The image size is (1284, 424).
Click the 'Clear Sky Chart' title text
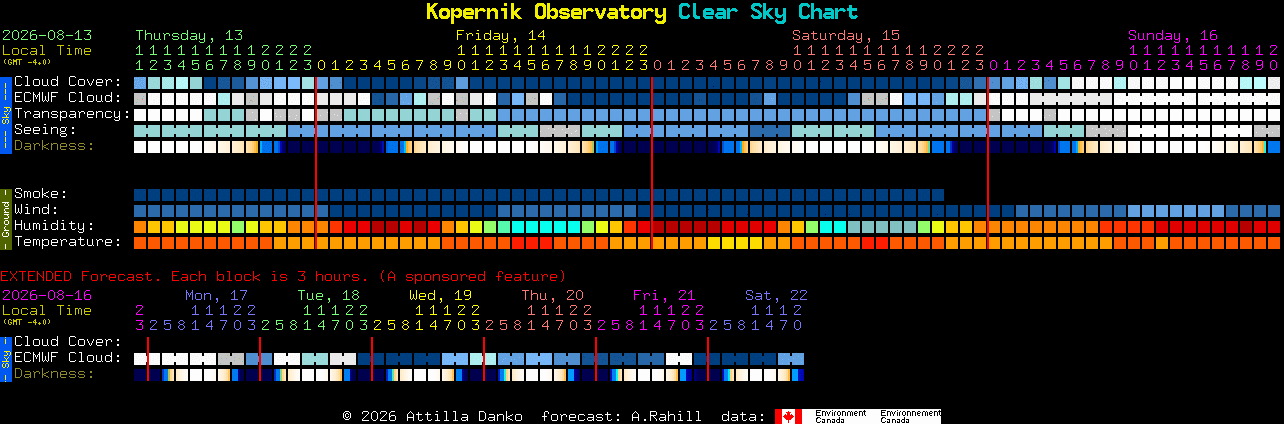(767, 12)
